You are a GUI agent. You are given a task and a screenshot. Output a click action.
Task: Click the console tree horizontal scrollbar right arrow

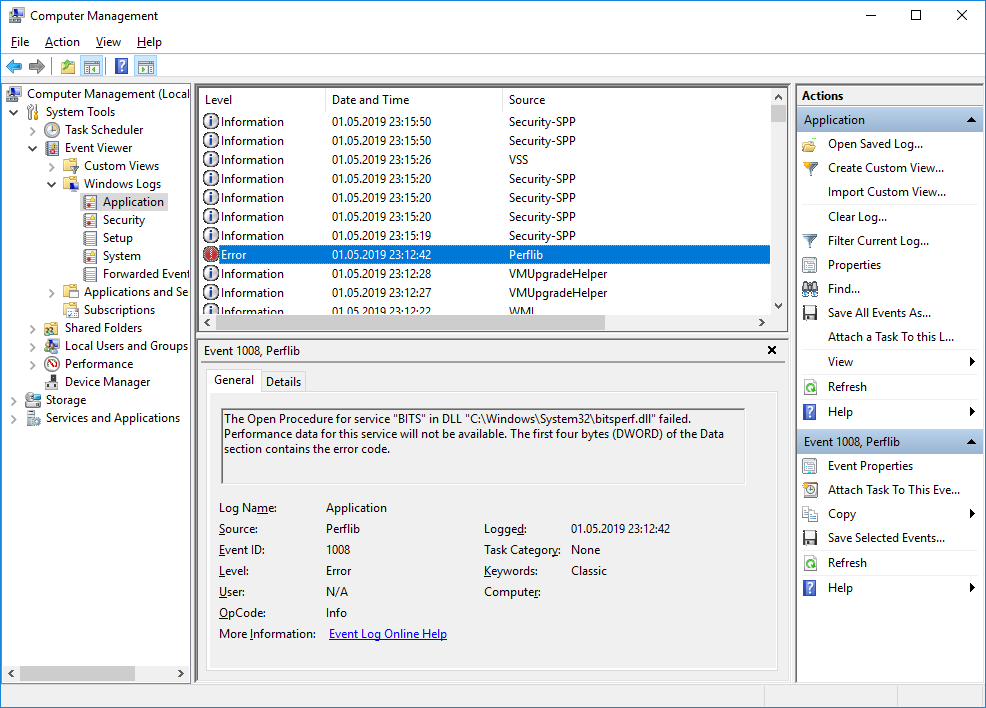pyautogui.click(x=180, y=673)
